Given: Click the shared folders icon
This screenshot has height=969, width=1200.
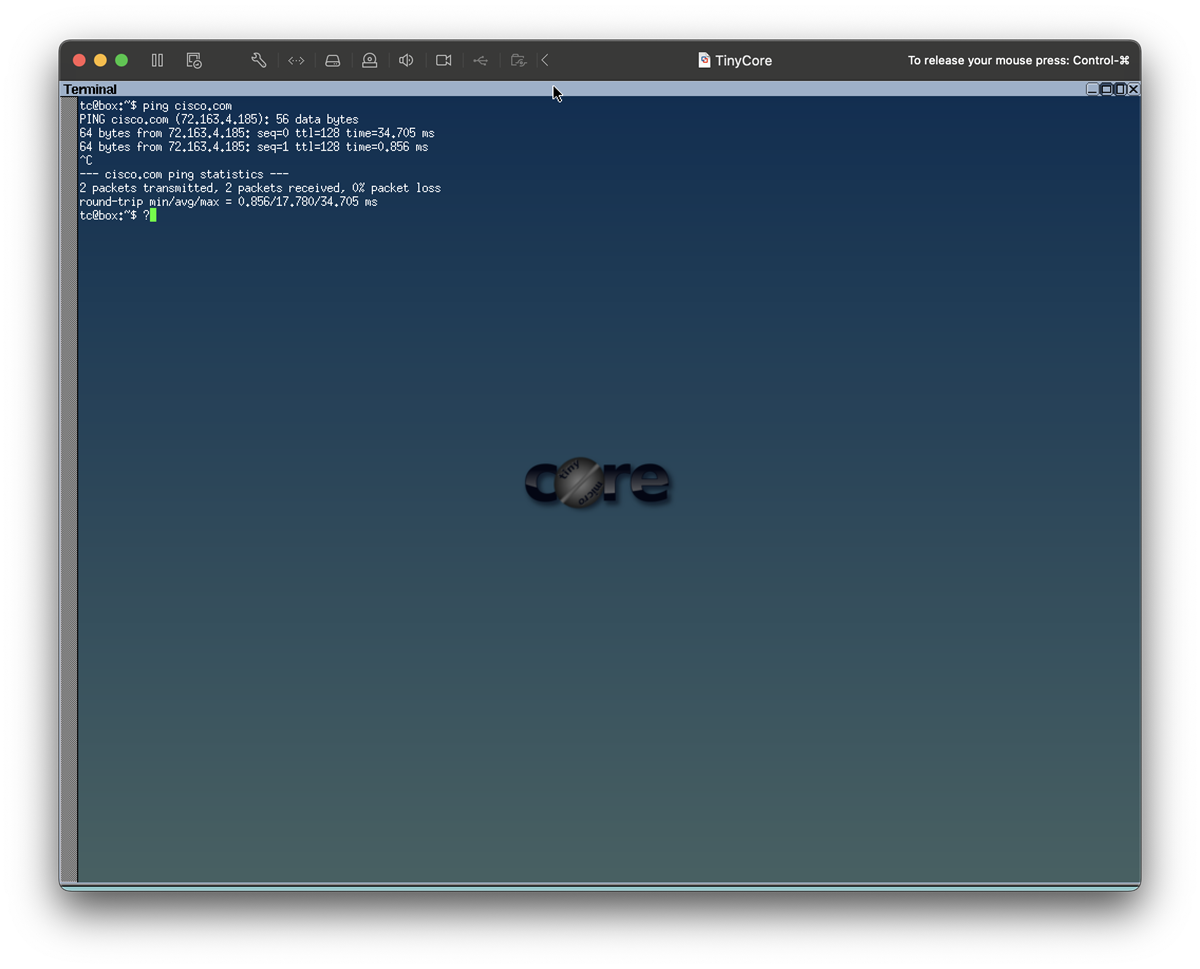Looking at the screenshot, I should tap(518, 60).
